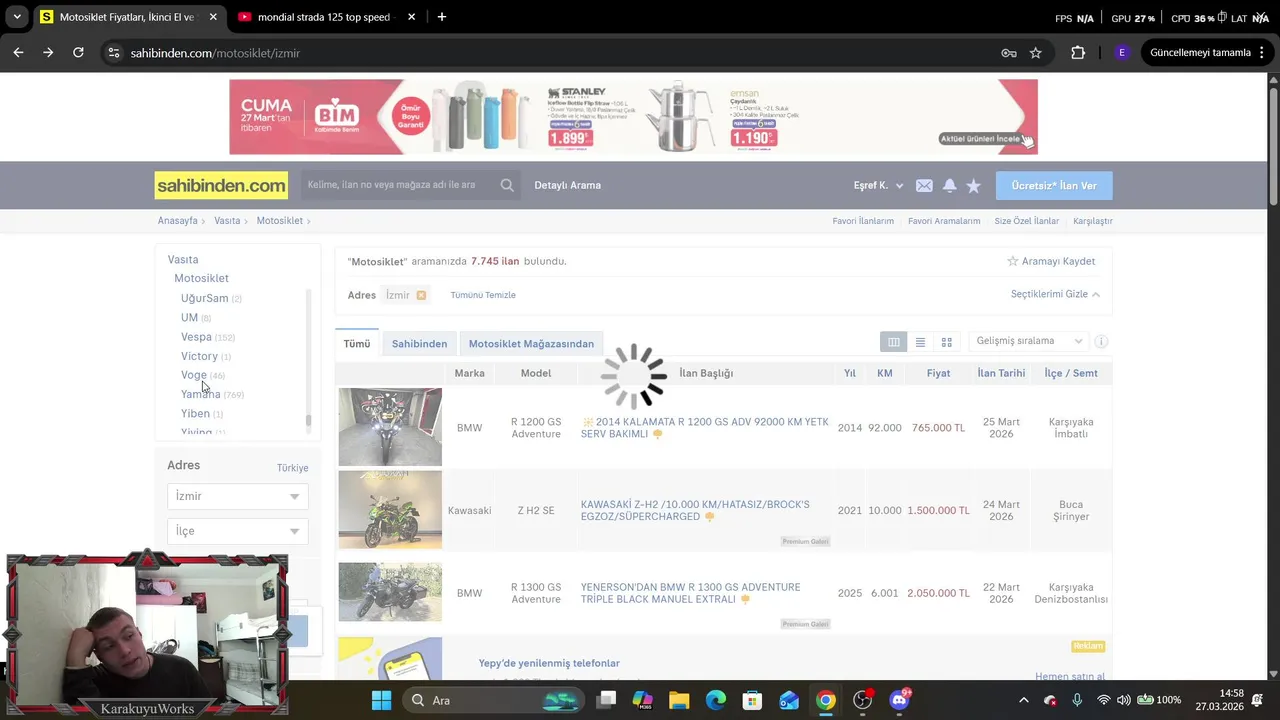This screenshot has height=720, width=1280.
Task: Click Aramayı Kaydet star link
Action: coord(1051,261)
